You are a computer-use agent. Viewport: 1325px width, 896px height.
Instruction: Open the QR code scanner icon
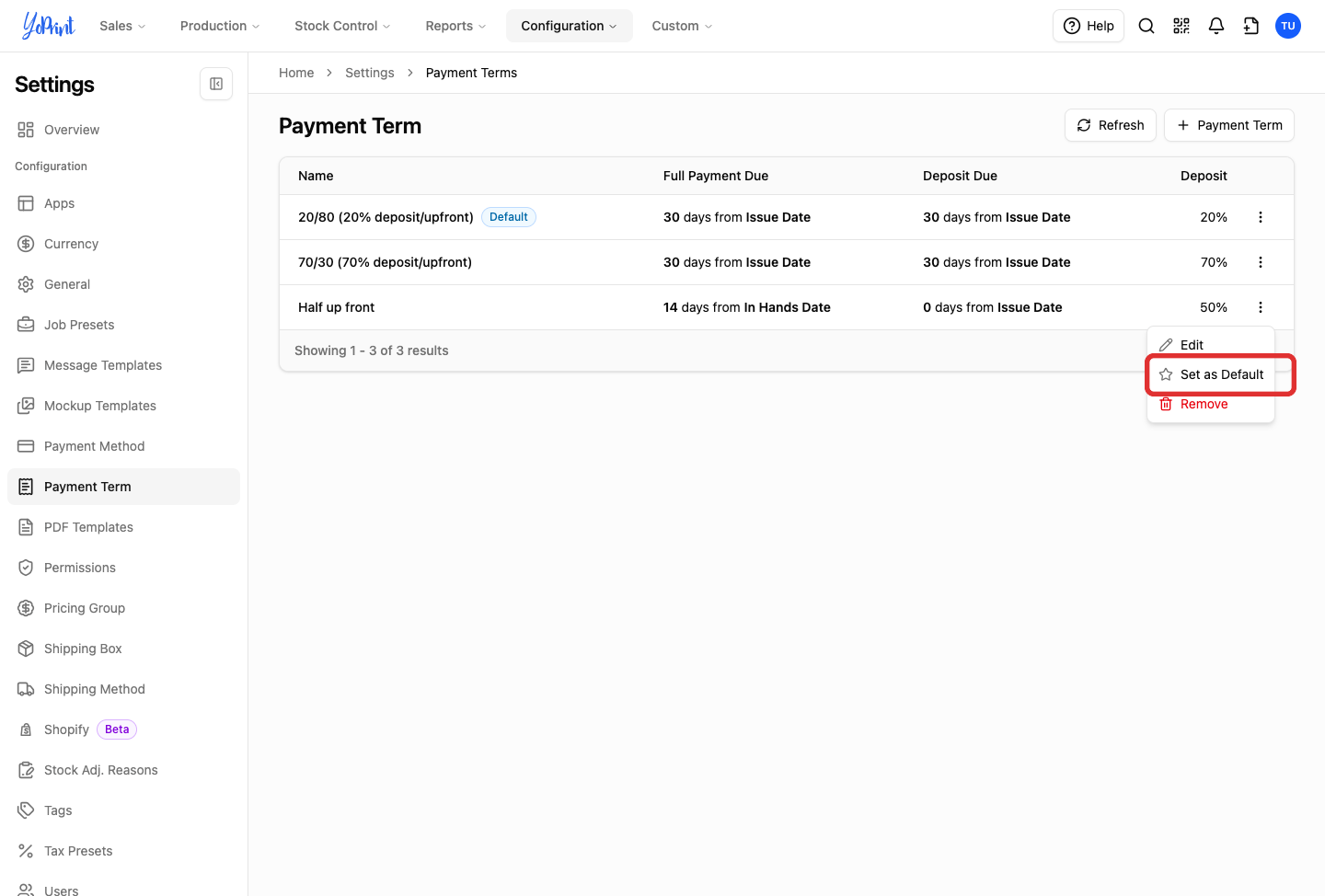pos(1181,26)
